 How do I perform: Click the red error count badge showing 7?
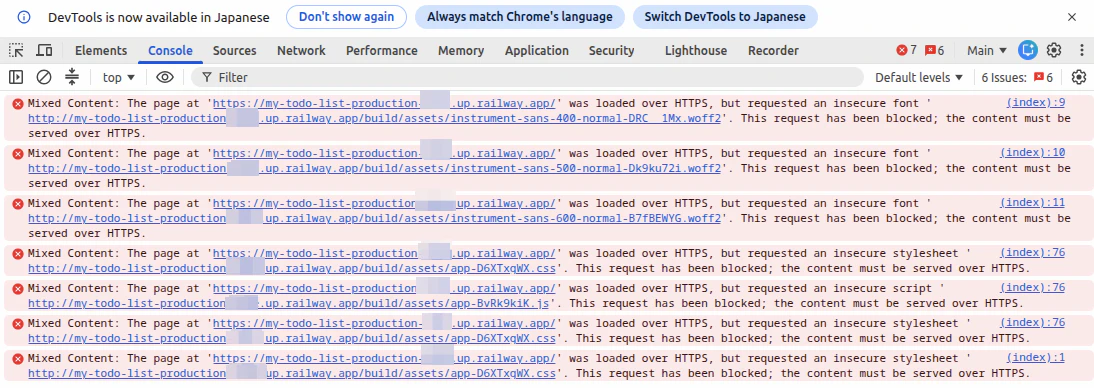[x=906, y=50]
